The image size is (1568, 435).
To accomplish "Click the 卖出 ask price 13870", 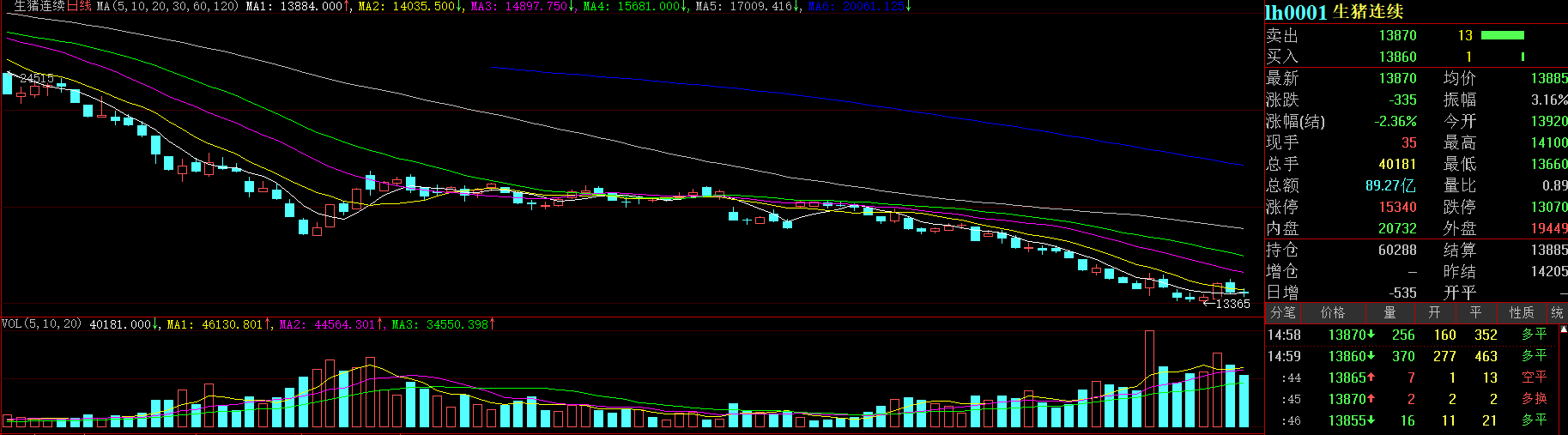I will (x=1397, y=35).
